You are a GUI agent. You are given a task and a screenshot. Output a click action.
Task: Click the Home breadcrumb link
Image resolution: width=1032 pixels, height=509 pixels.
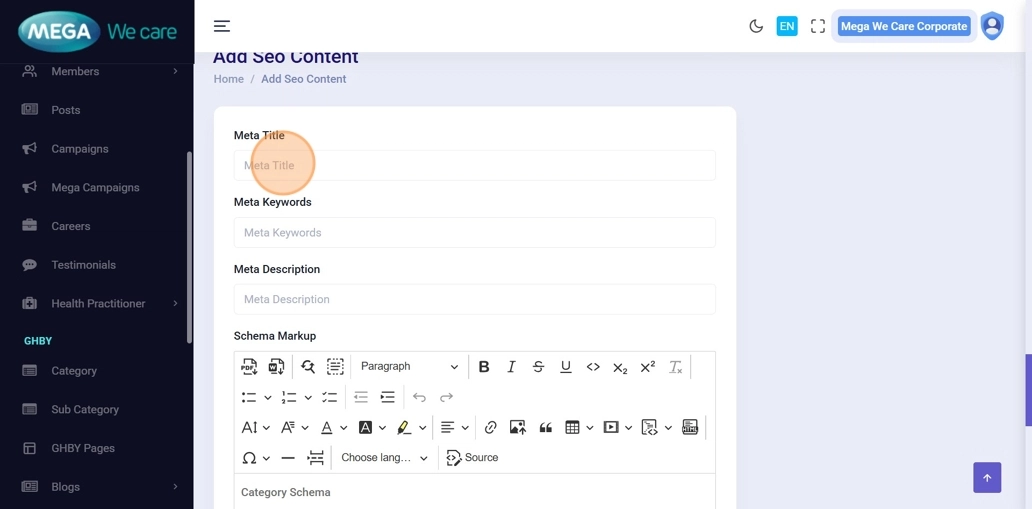228,79
